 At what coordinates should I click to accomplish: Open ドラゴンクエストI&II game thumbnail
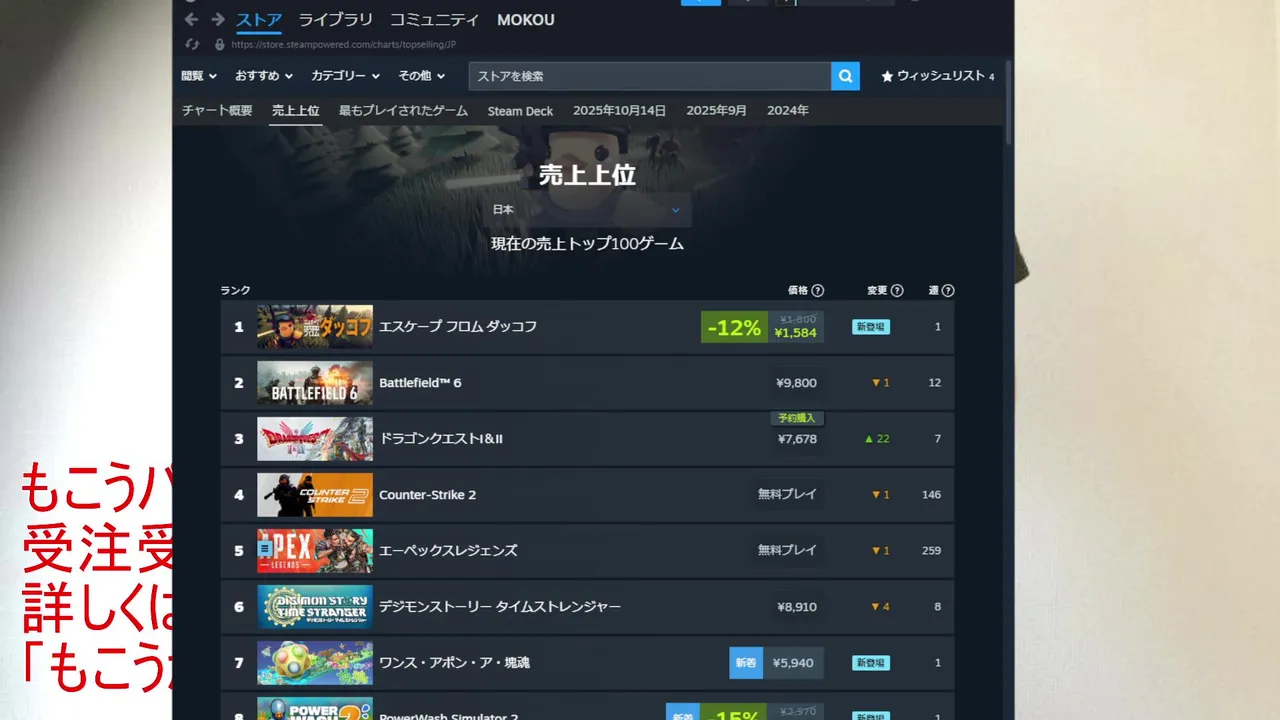tap(315, 439)
